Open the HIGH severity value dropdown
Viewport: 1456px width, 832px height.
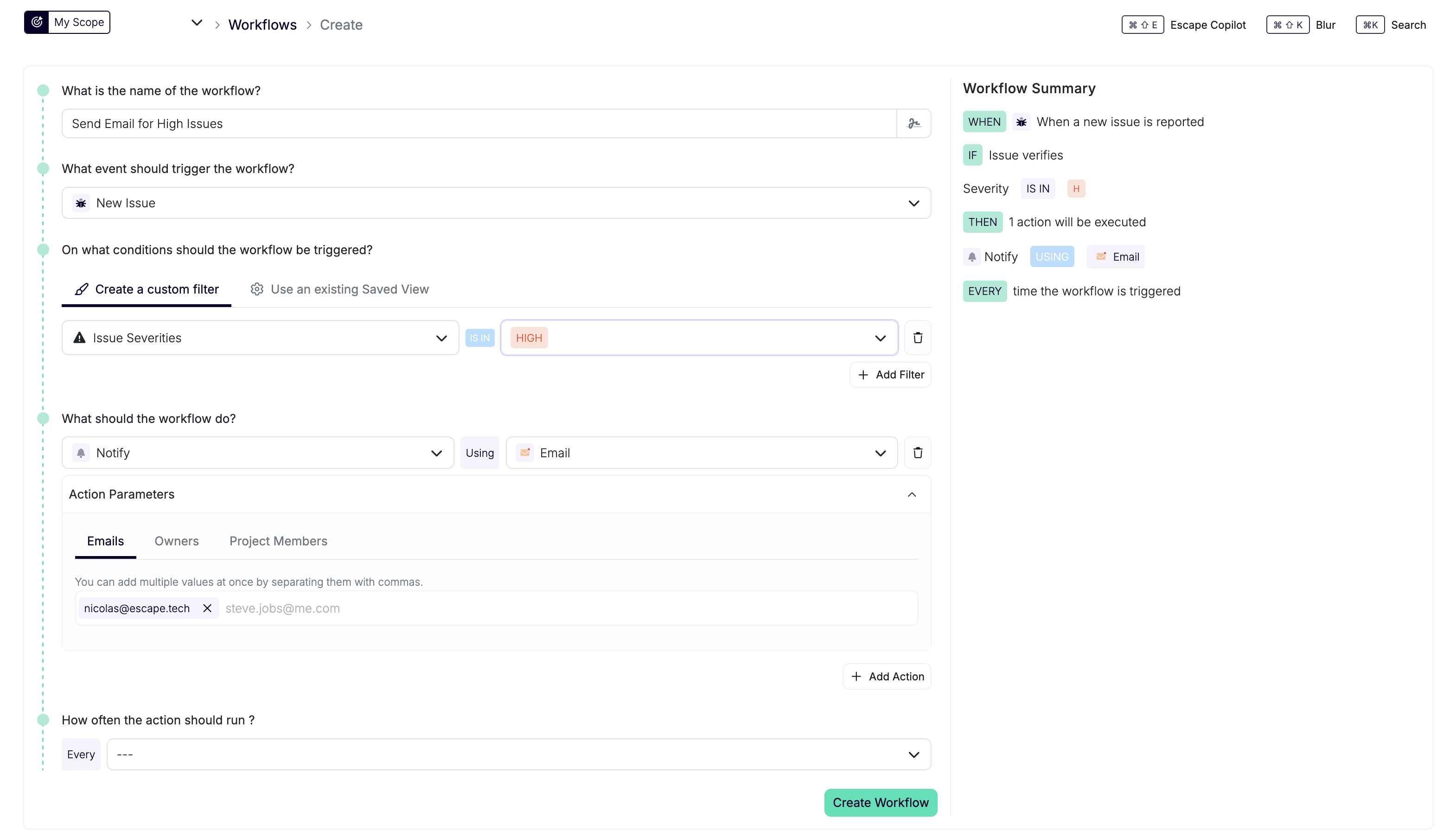880,338
